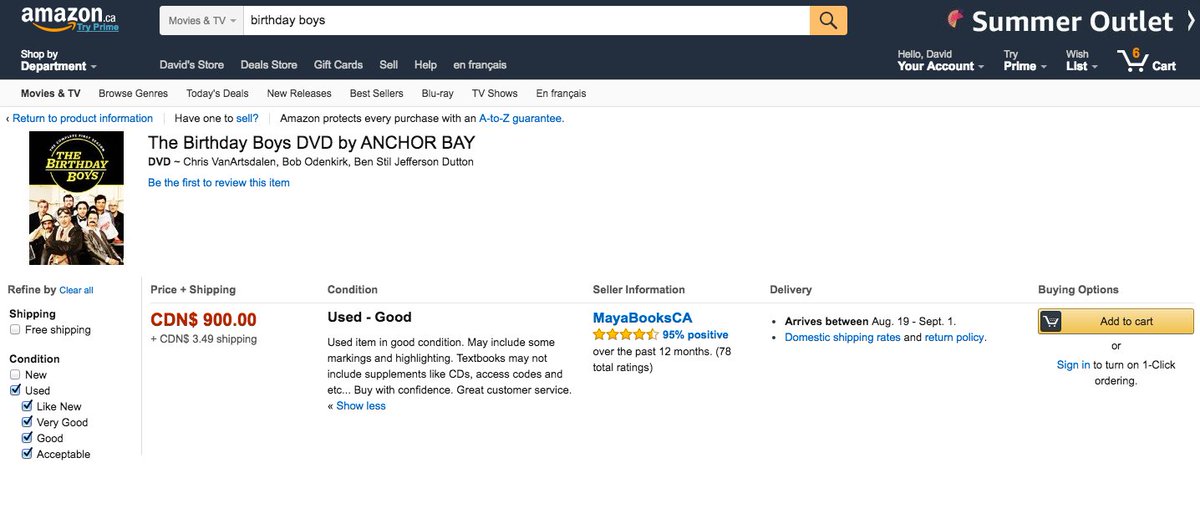Go to New Releases
The height and width of the screenshot is (514, 1200).
(x=299, y=93)
